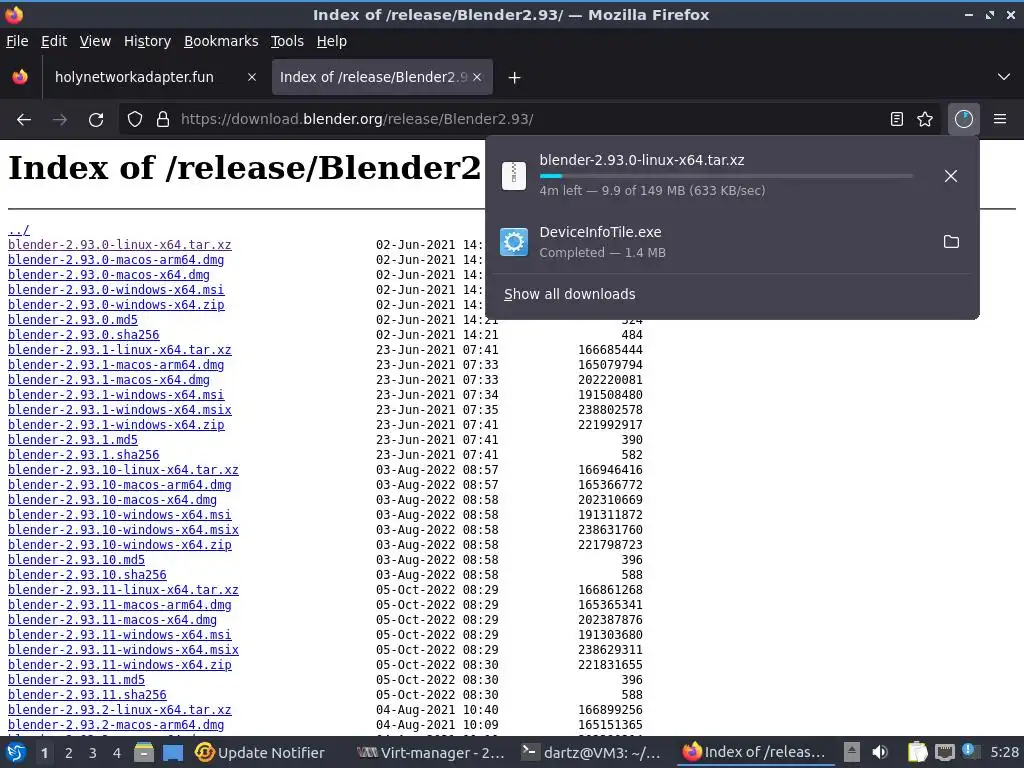Screen dimensions: 1024x768
Task: Open the Help menu
Action: coord(331,41)
